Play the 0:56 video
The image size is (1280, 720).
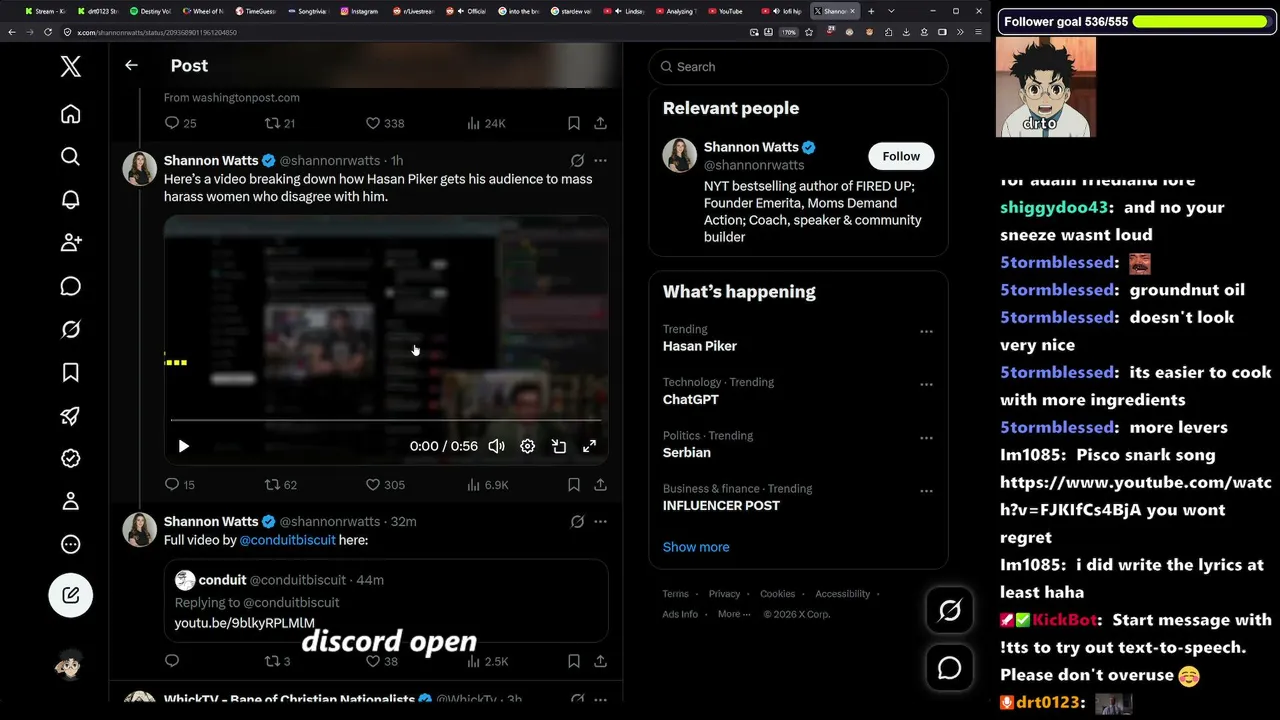tap(183, 446)
